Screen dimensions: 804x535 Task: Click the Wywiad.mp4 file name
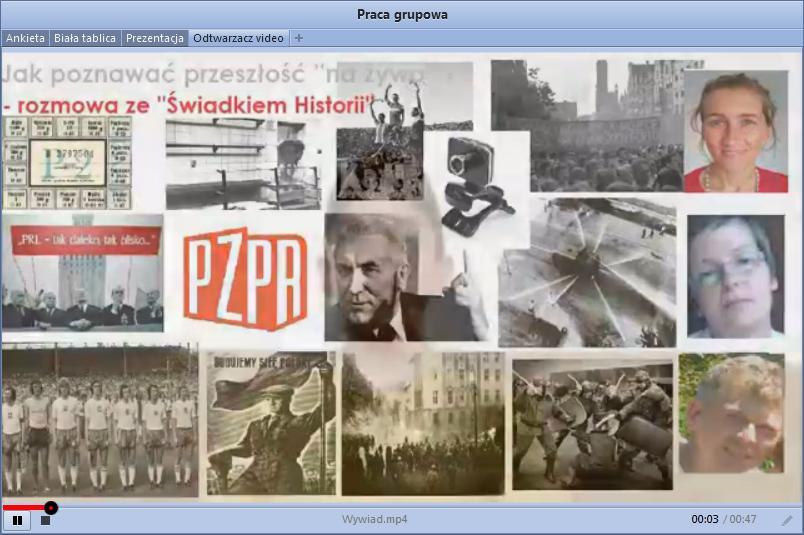pos(375,519)
